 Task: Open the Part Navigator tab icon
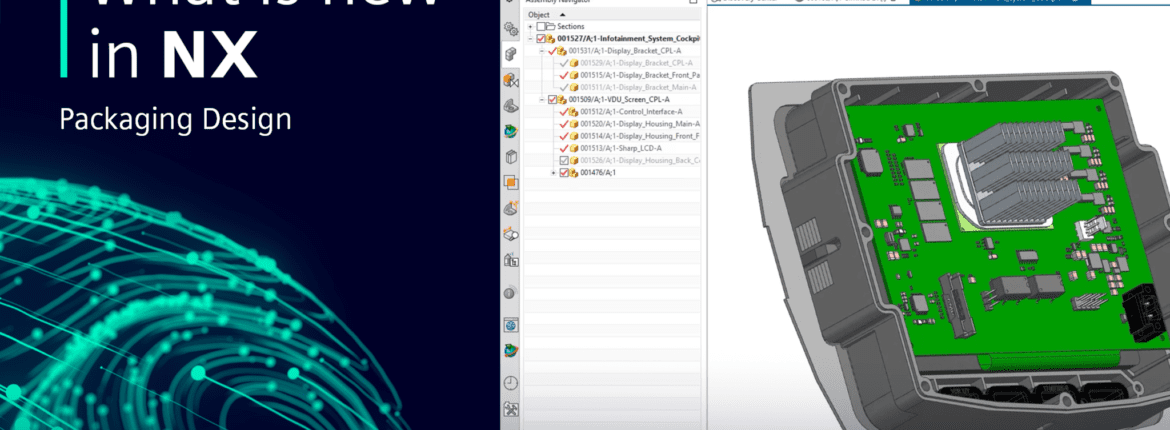510,105
